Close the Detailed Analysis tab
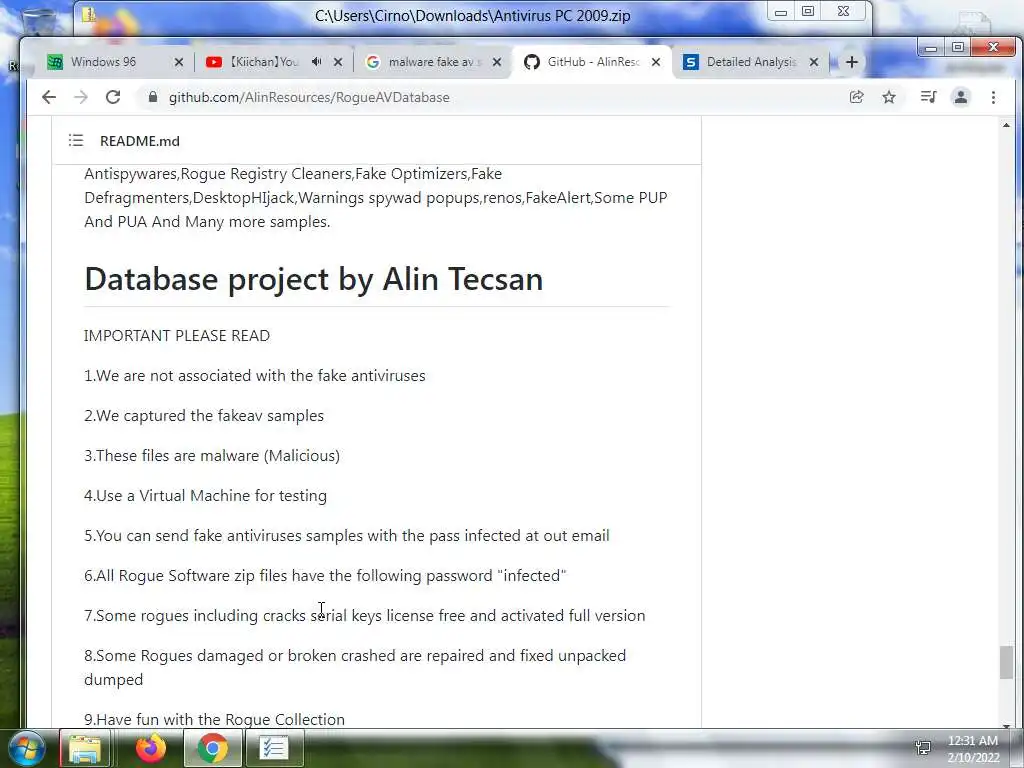 [x=814, y=62]
